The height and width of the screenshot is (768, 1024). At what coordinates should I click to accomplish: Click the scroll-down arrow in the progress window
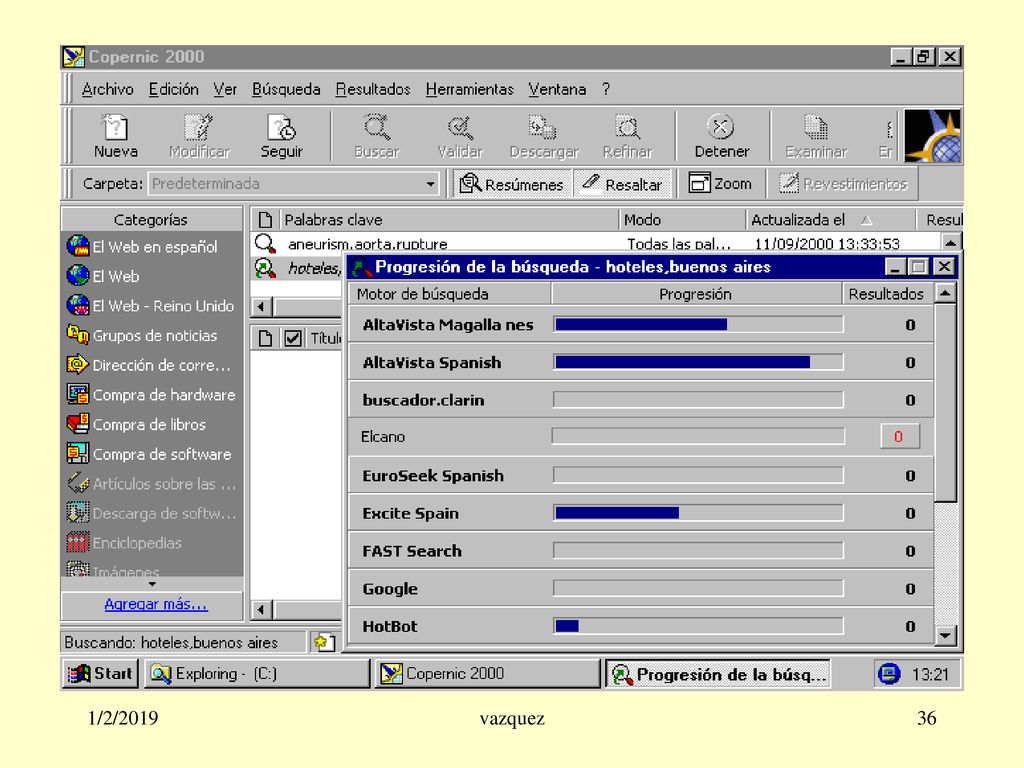(x=946, y=635)
